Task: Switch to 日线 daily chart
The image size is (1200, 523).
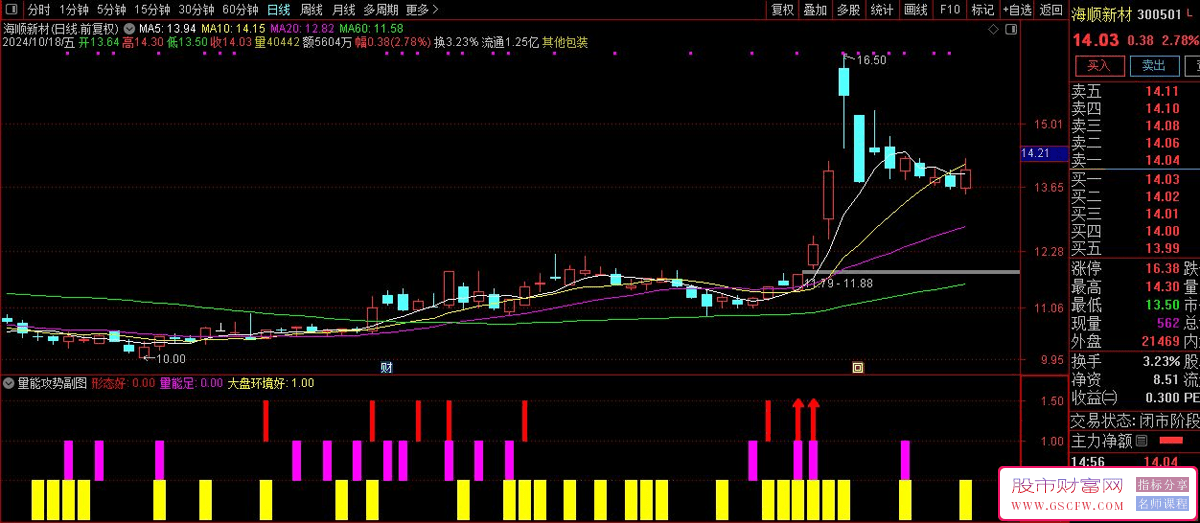Action: click(x=279, y=10)
